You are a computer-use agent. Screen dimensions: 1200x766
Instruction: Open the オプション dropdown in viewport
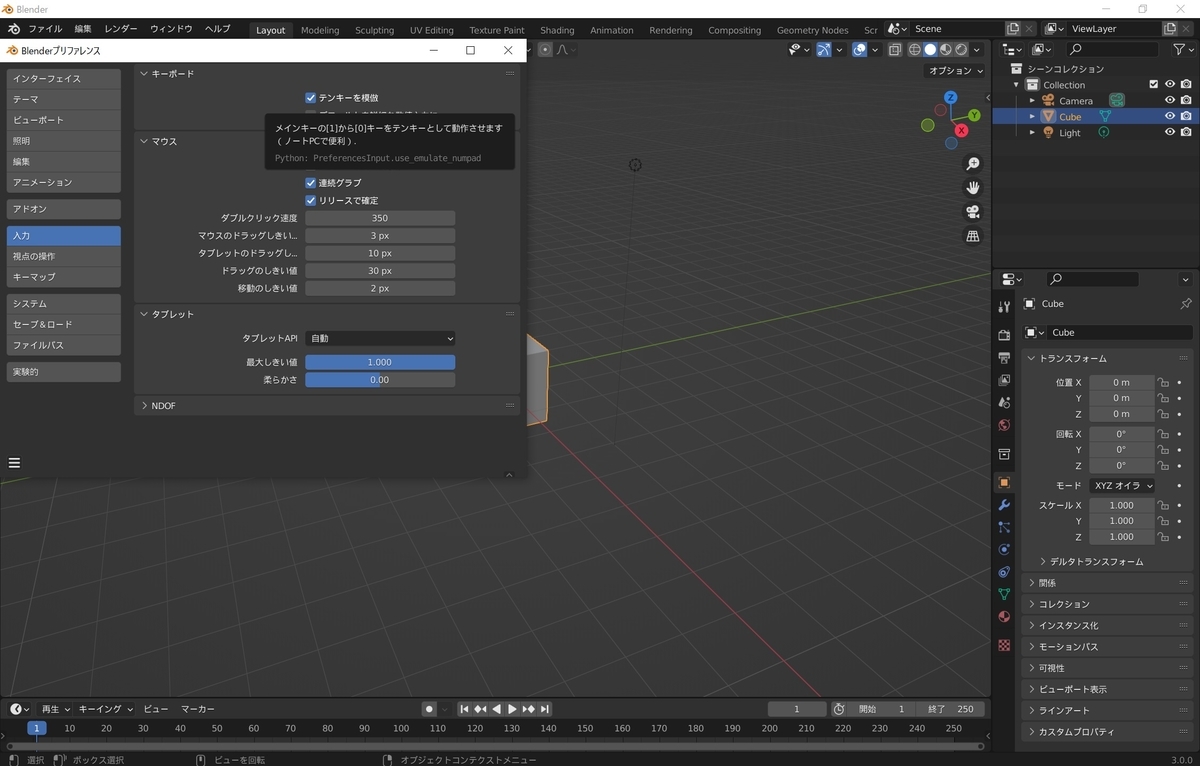pos(956,71)
